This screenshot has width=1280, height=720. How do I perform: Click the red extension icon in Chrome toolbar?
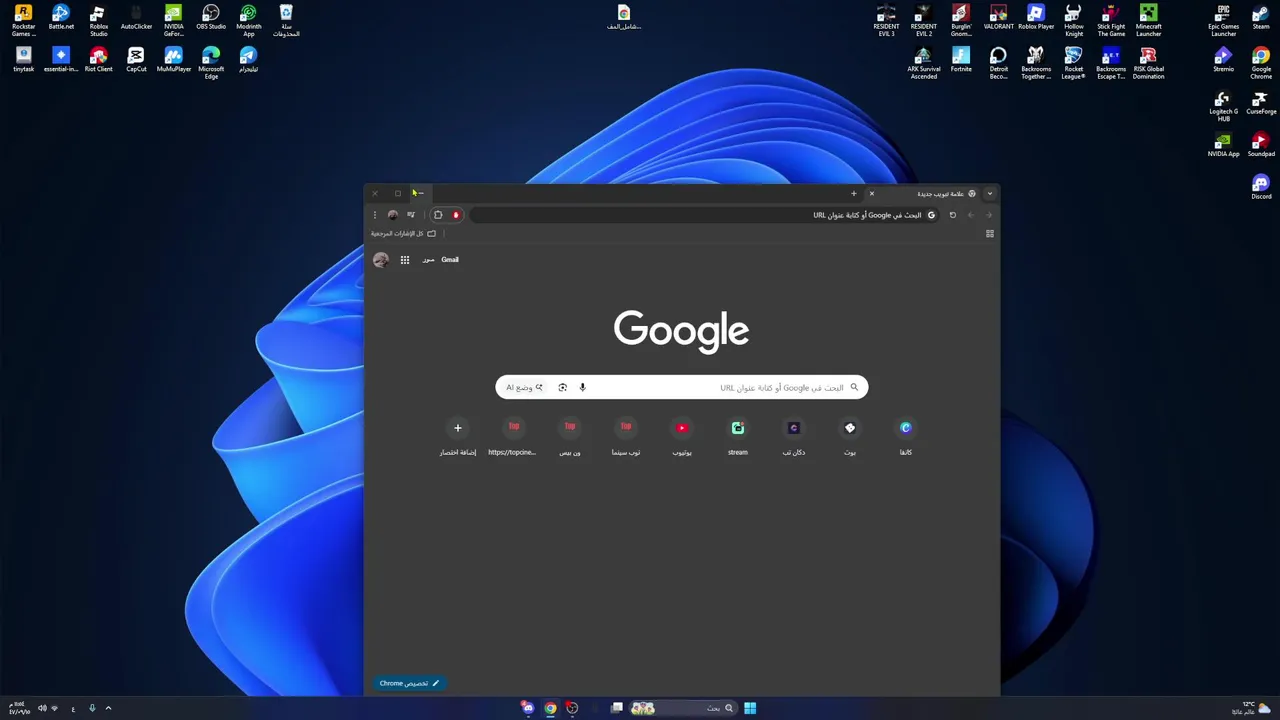tap(456, 215)
